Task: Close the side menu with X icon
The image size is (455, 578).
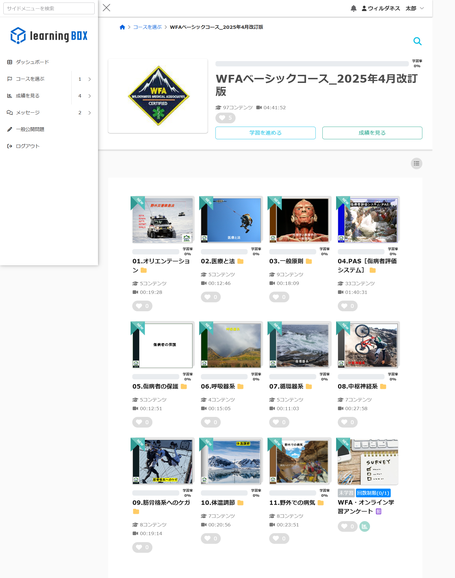Action: coord(107,8)
